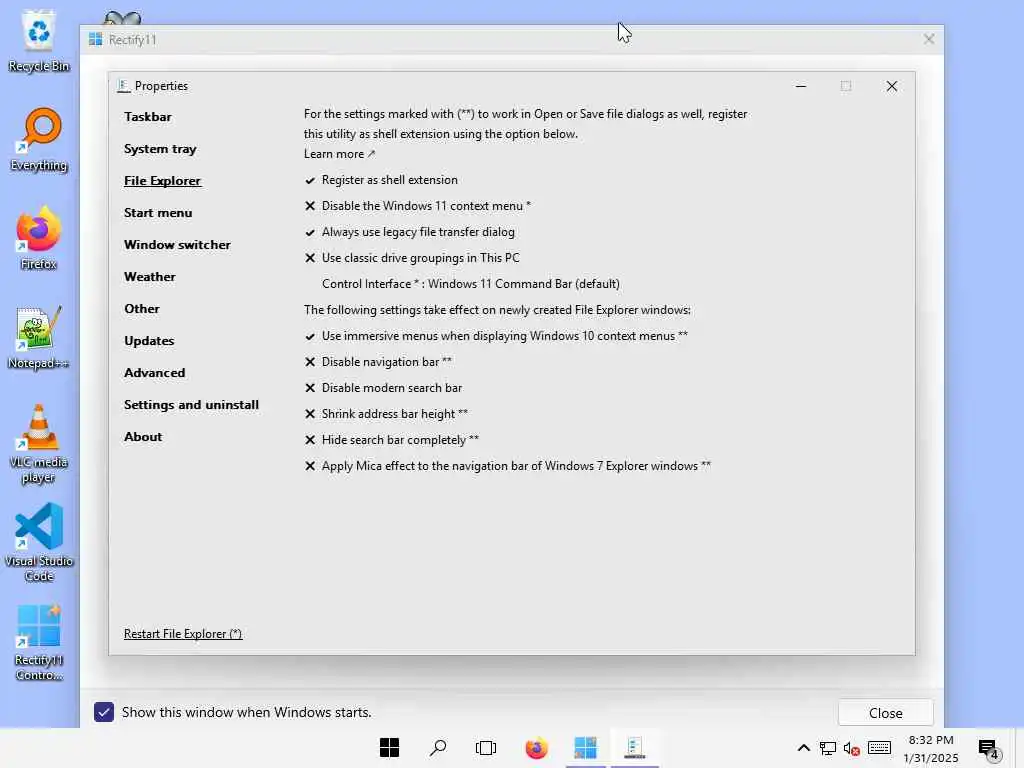The image size is (1024, 768).
Task: Click the Properties window title icon
Action: (123, 86)
